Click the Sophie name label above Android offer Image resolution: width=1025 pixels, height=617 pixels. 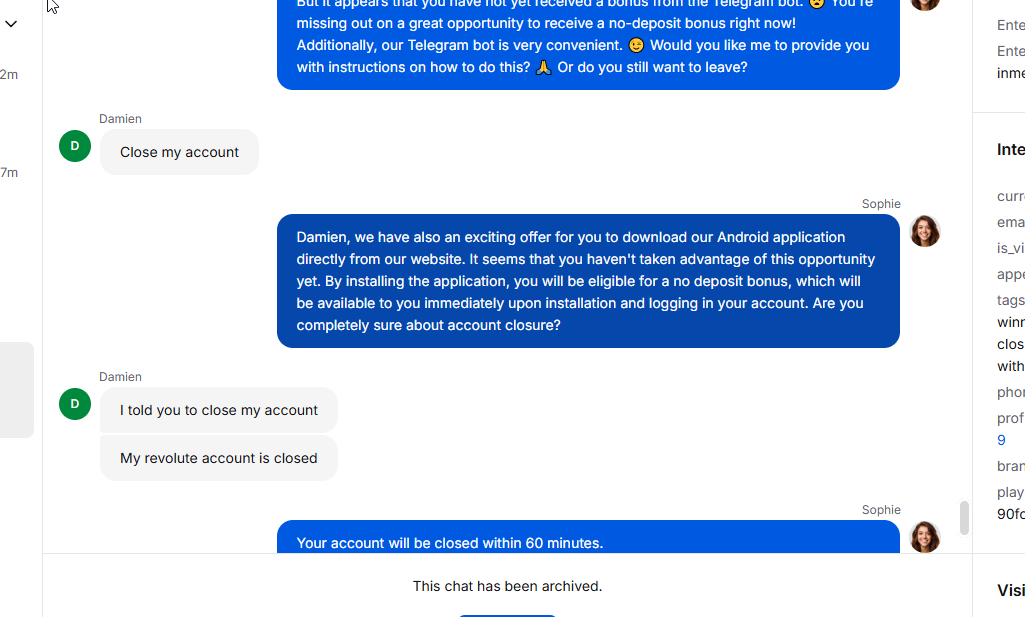(x=881, y=204)
